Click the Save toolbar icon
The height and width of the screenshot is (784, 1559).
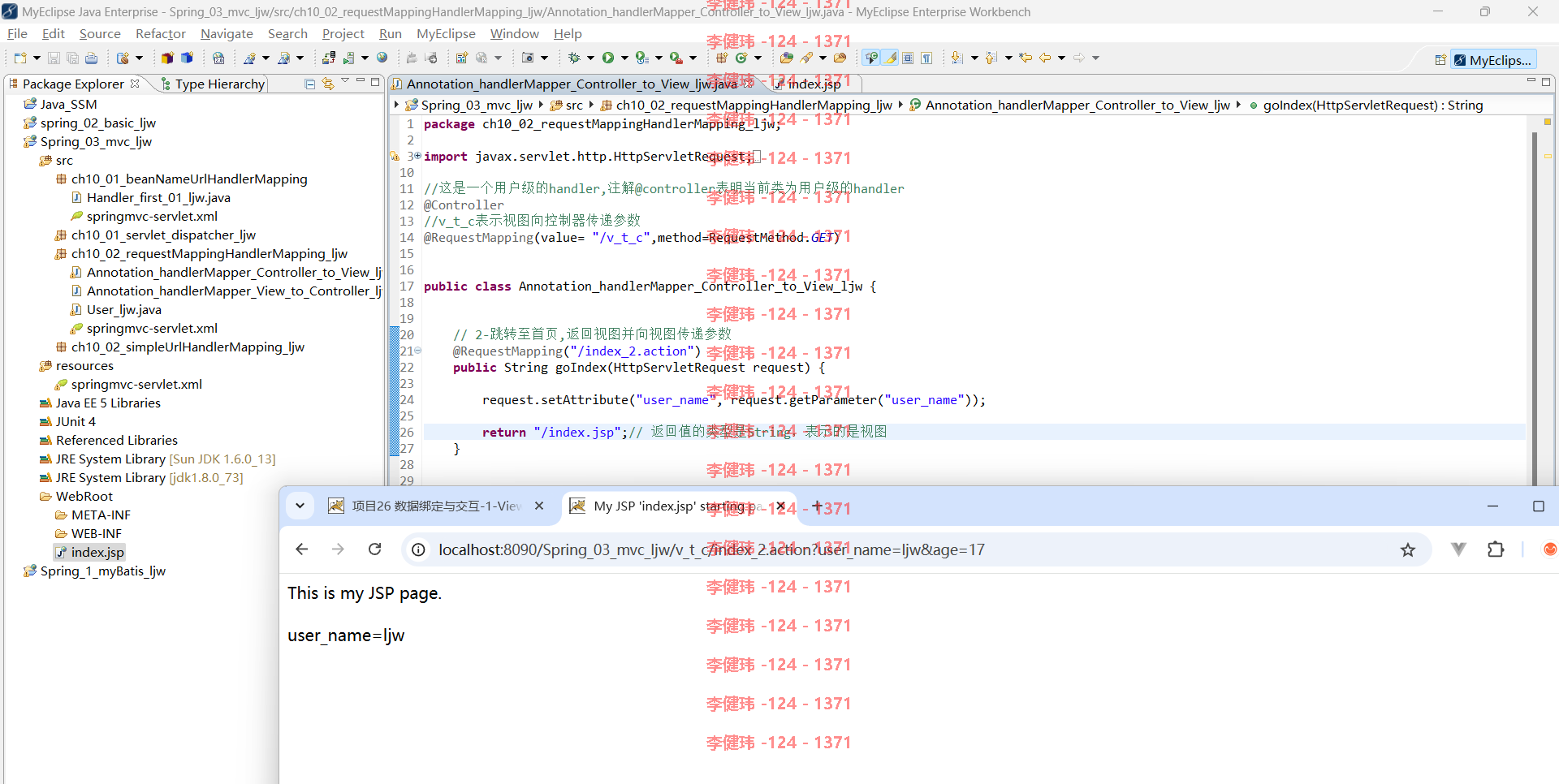[x=54, y=58]
